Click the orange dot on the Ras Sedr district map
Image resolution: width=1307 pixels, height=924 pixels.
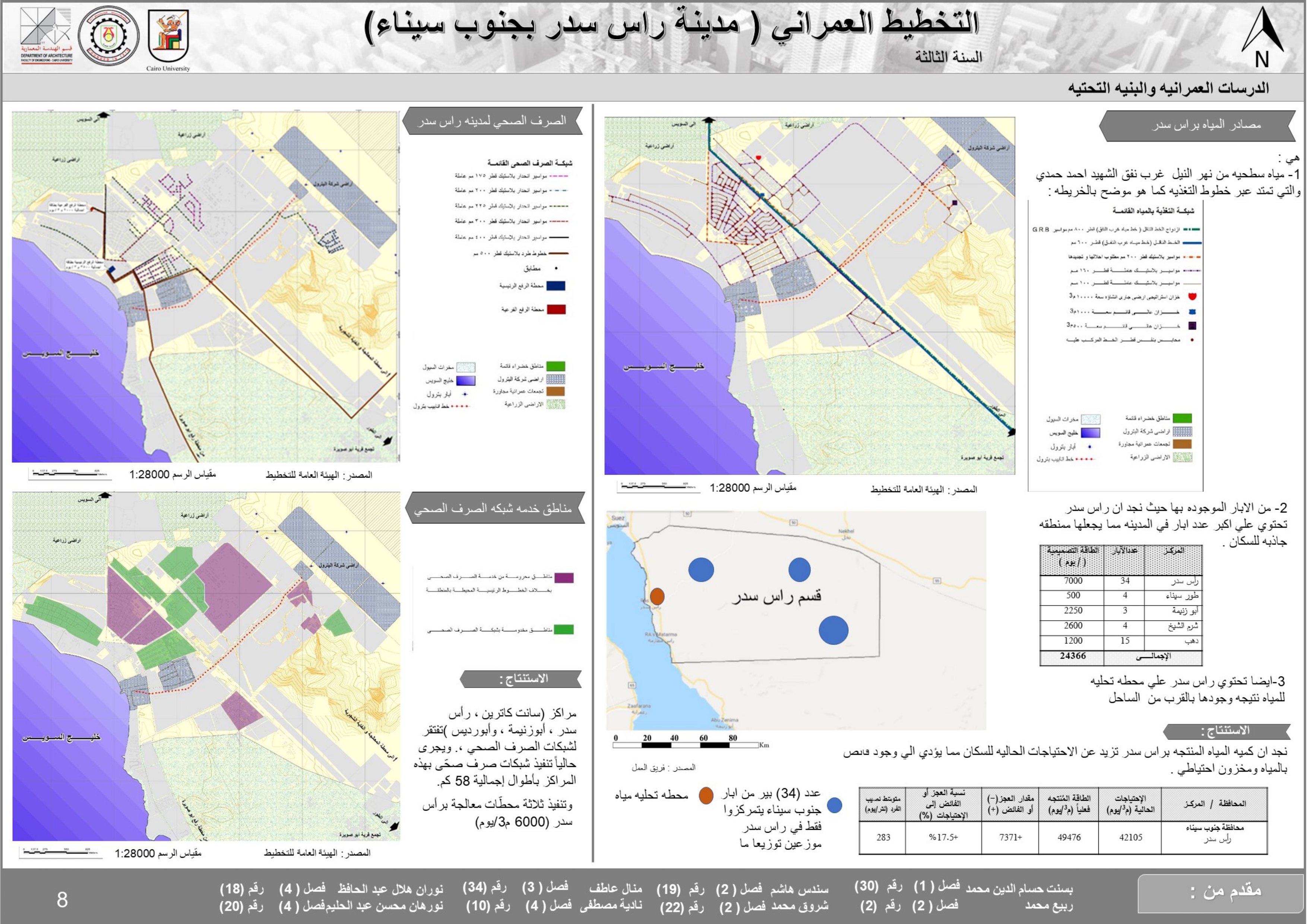[x=657, y=596]
